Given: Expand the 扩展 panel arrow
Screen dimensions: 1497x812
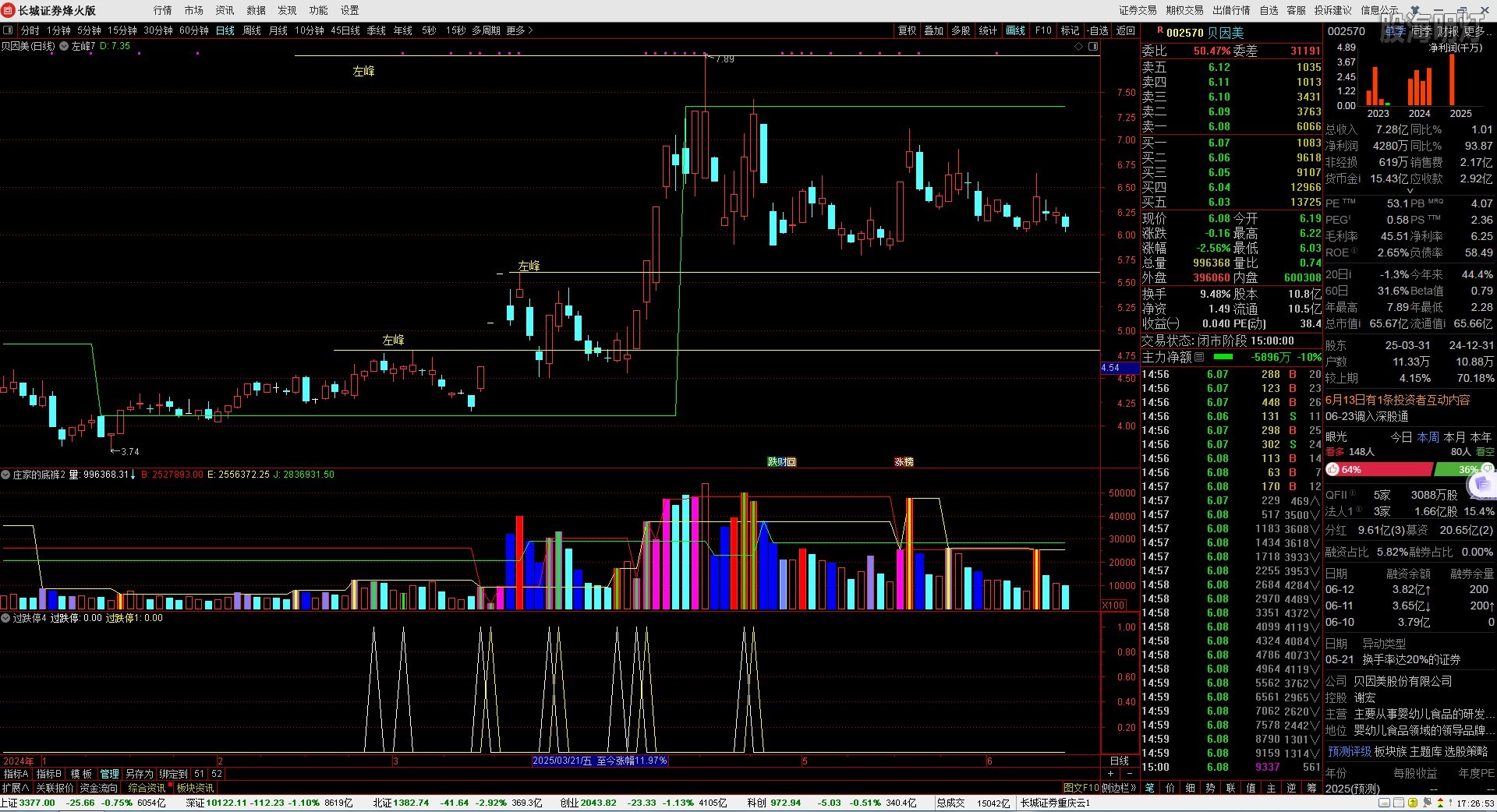Looking at the screenshot, I should 16,788.
